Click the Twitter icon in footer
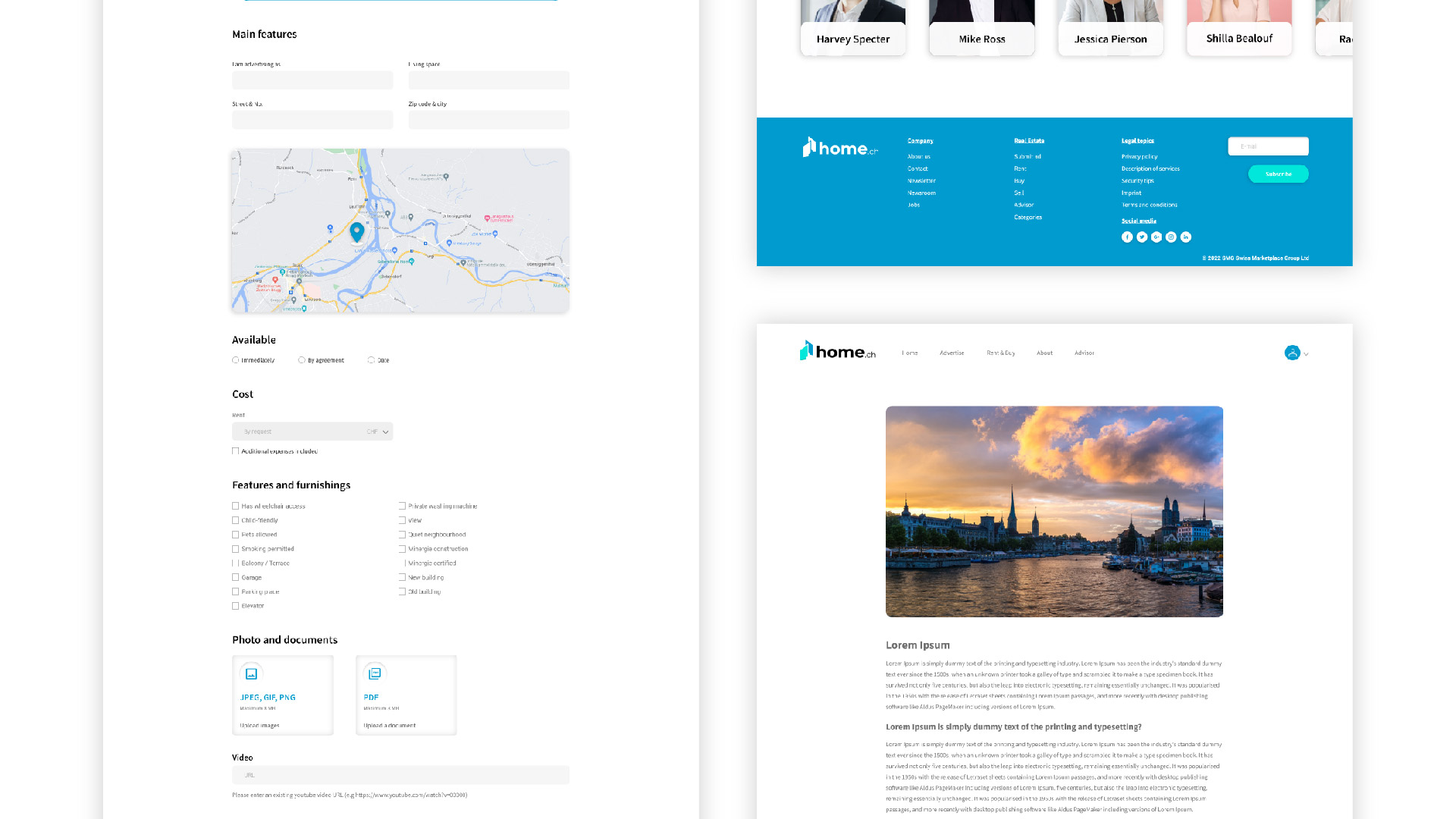Viewport: 1456px width, 819px height. pyautogui.click(x=1142, y=237)
